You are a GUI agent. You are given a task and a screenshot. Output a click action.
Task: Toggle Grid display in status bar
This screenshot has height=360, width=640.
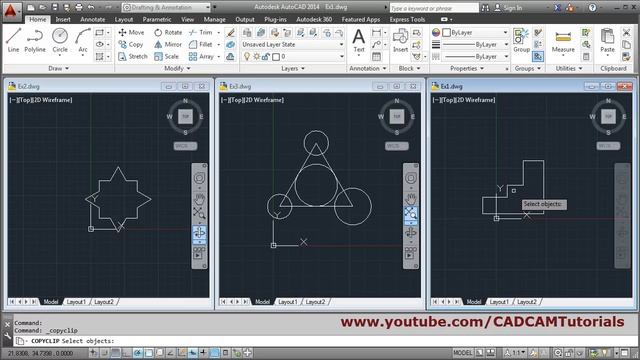click(116, 353)
